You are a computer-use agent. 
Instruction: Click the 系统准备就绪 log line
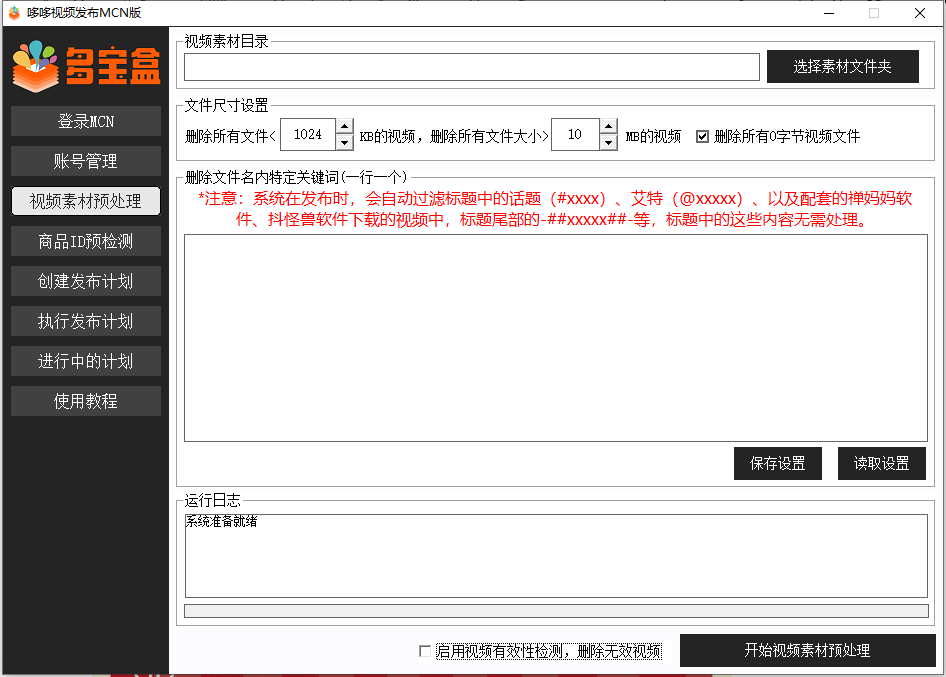coord(221,521)
